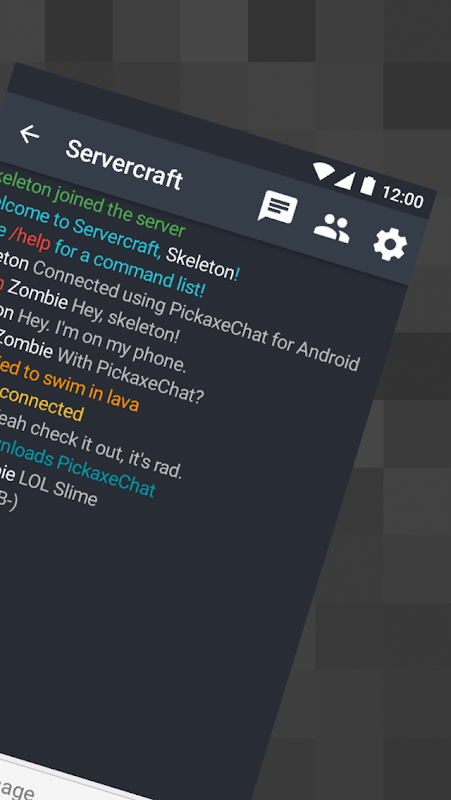
Task: Select the orange 'swim in lava' message
Action: coord(69,382)
